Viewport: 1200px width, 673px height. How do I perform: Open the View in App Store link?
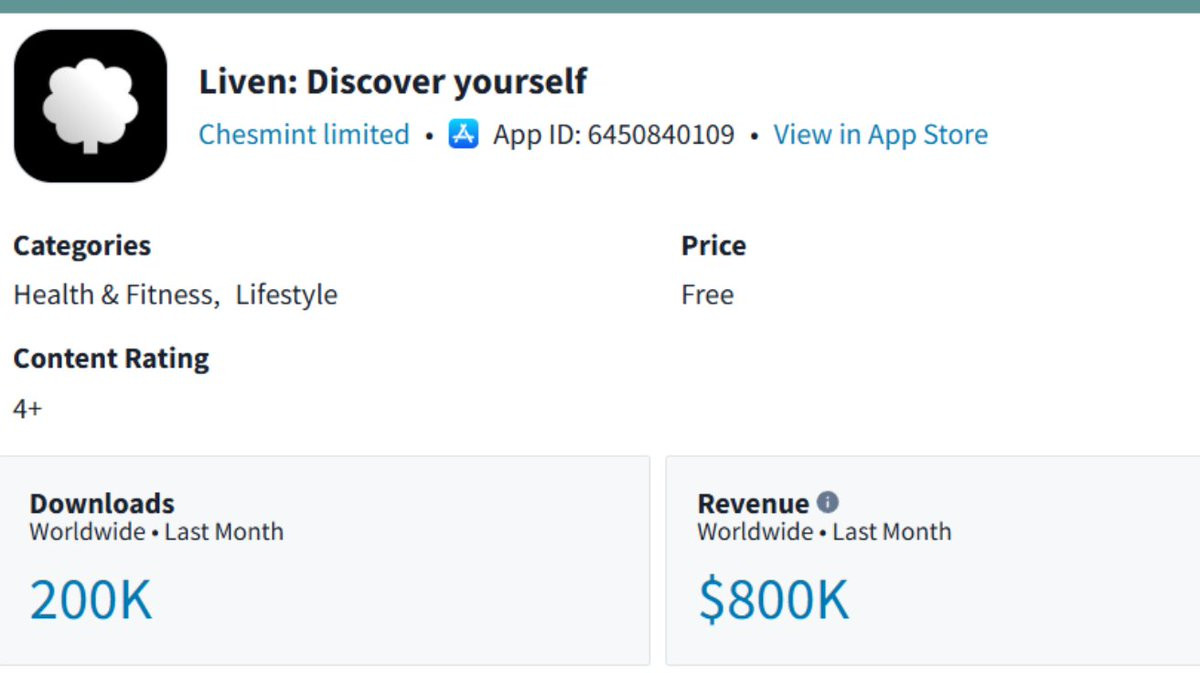click(880, 134)
